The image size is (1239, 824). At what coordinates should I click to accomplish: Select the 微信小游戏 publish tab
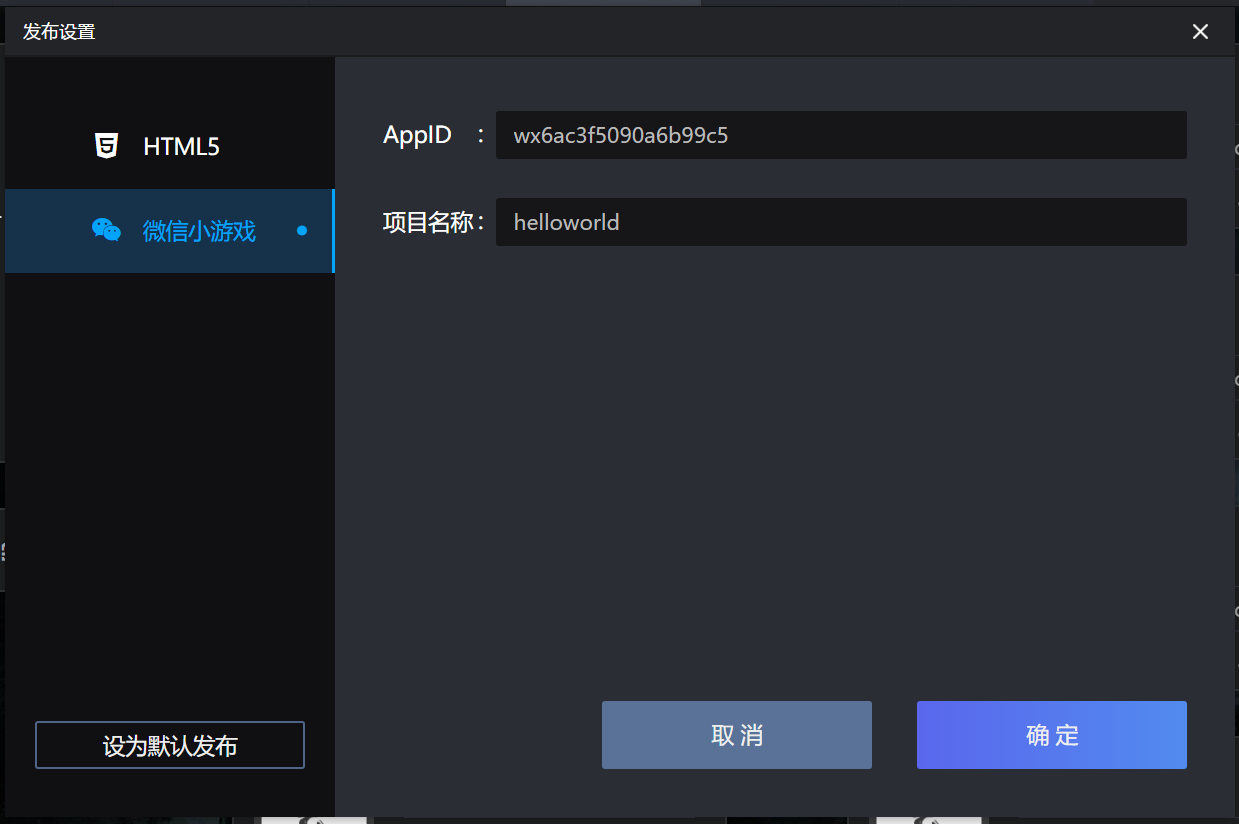pos(199,231)
